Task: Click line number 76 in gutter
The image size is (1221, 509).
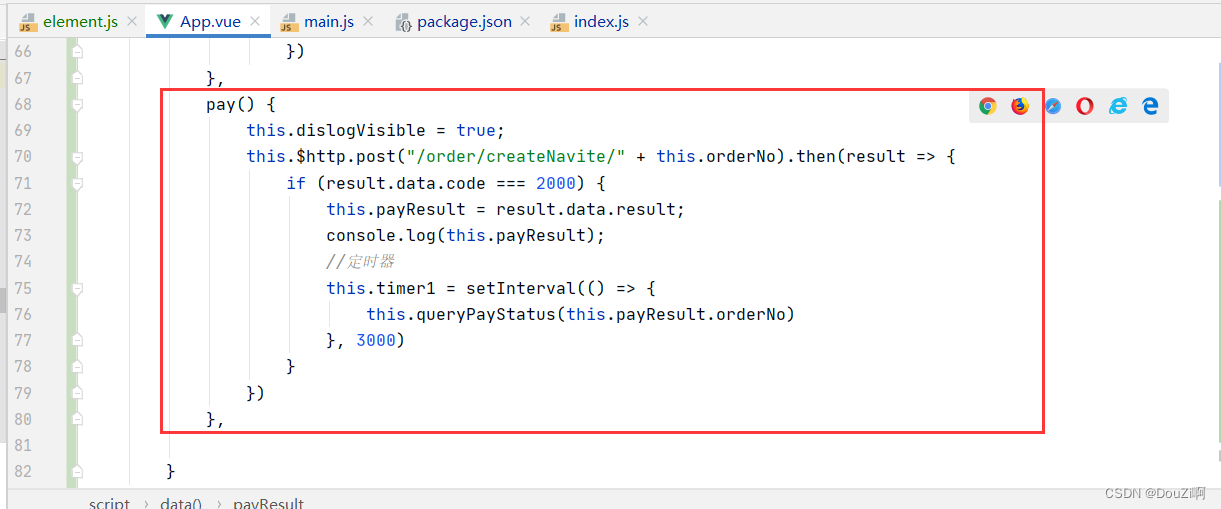Action: [x=22, y=314]
